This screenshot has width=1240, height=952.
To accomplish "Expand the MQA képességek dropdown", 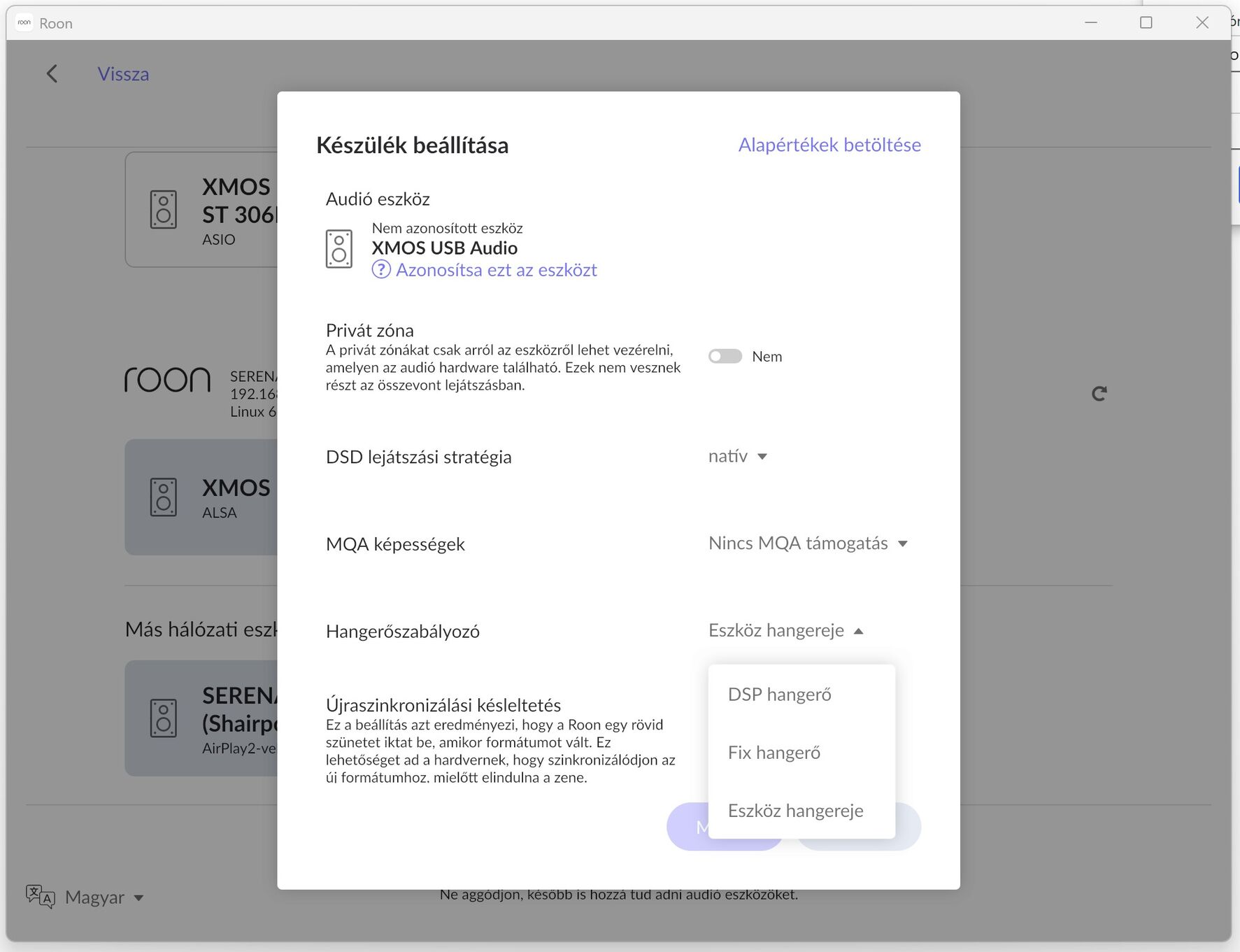I will (808, 544).
